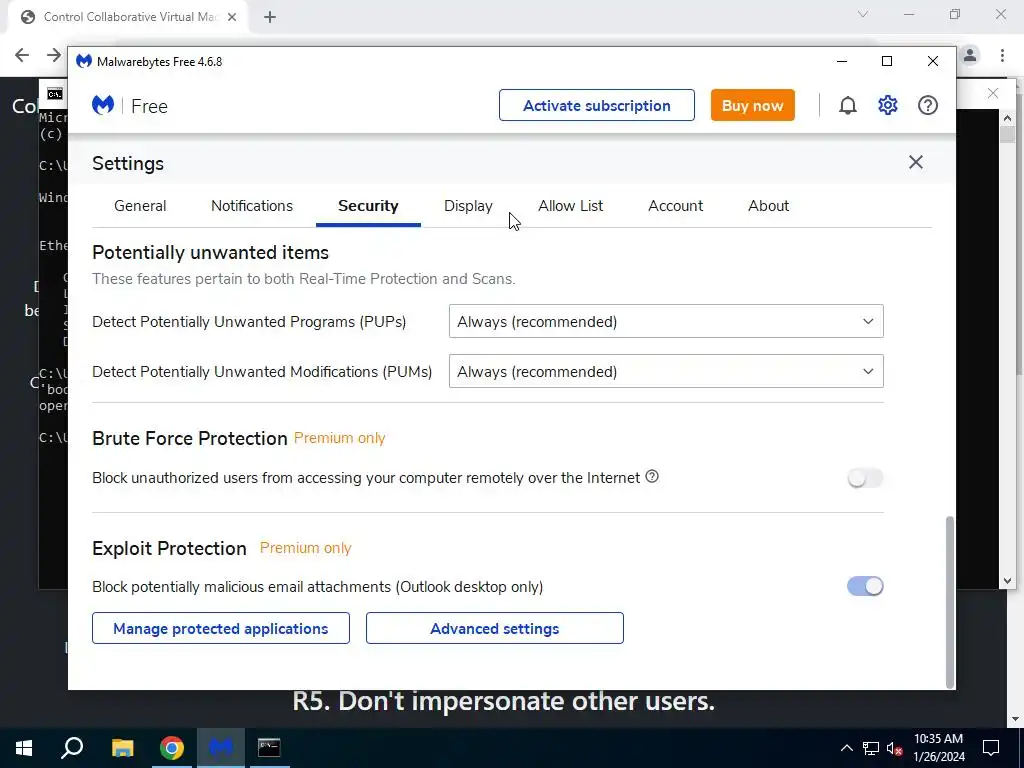Open network status tray icon

pos(871,748)
